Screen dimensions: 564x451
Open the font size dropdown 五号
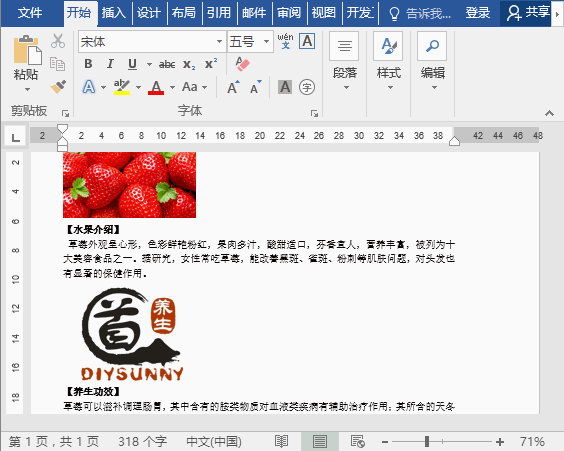pyautogui.click(x=266, y=42)
